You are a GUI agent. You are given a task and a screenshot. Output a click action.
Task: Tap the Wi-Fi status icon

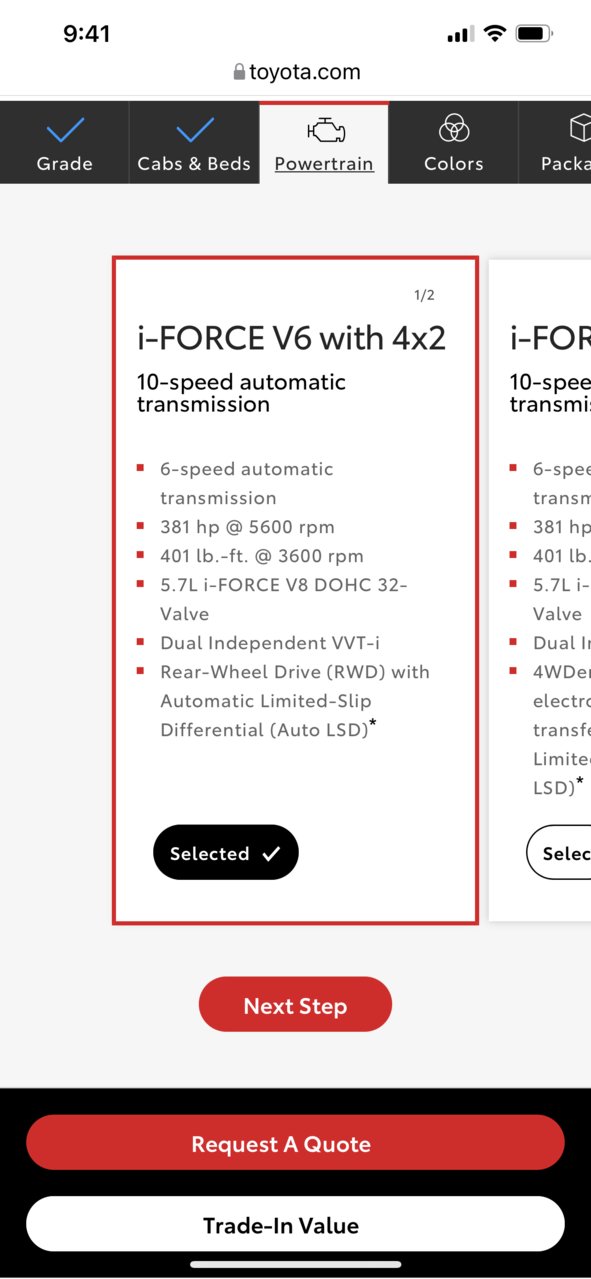pos(494,33)
